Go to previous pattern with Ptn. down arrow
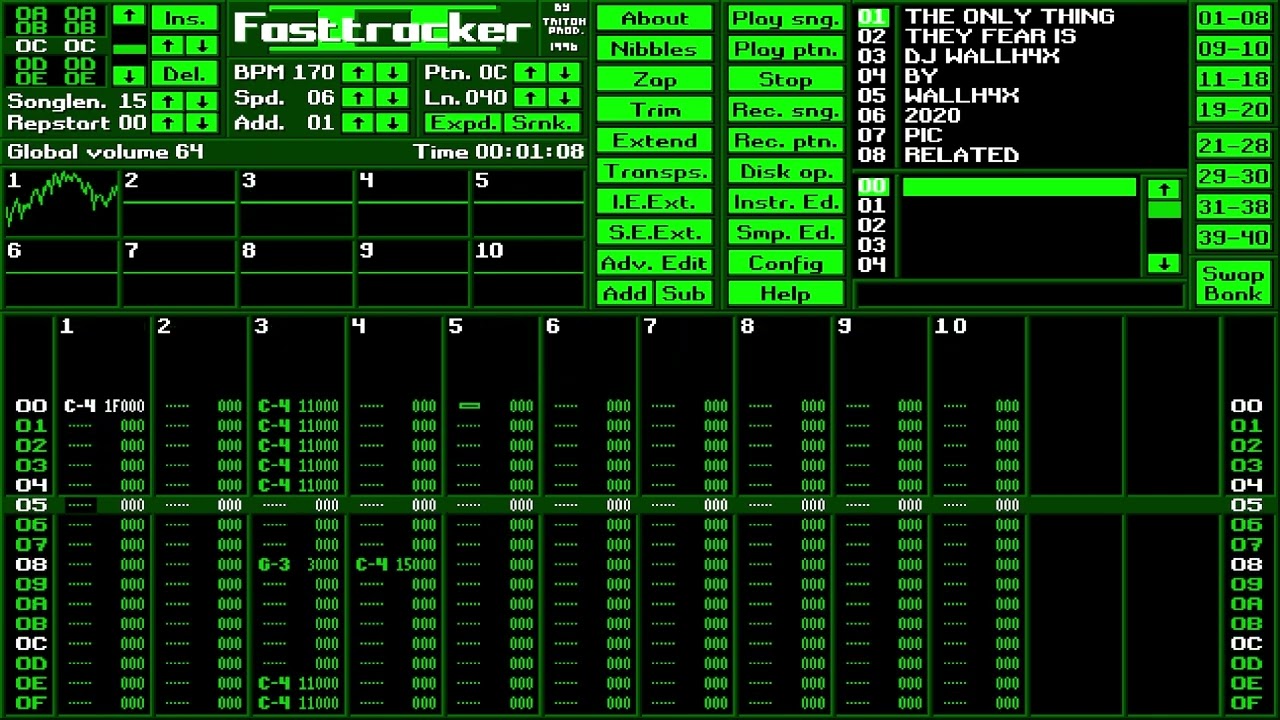The width and height of the screenshot is (1280, 720). coord(565,73)
